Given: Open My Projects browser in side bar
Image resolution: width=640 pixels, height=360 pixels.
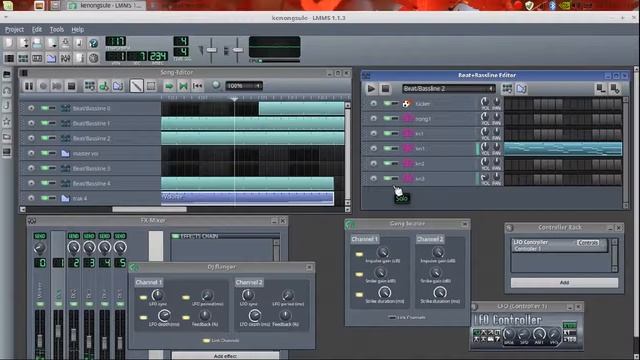Looking at the screenshot, I should click(x=7, y=90).
